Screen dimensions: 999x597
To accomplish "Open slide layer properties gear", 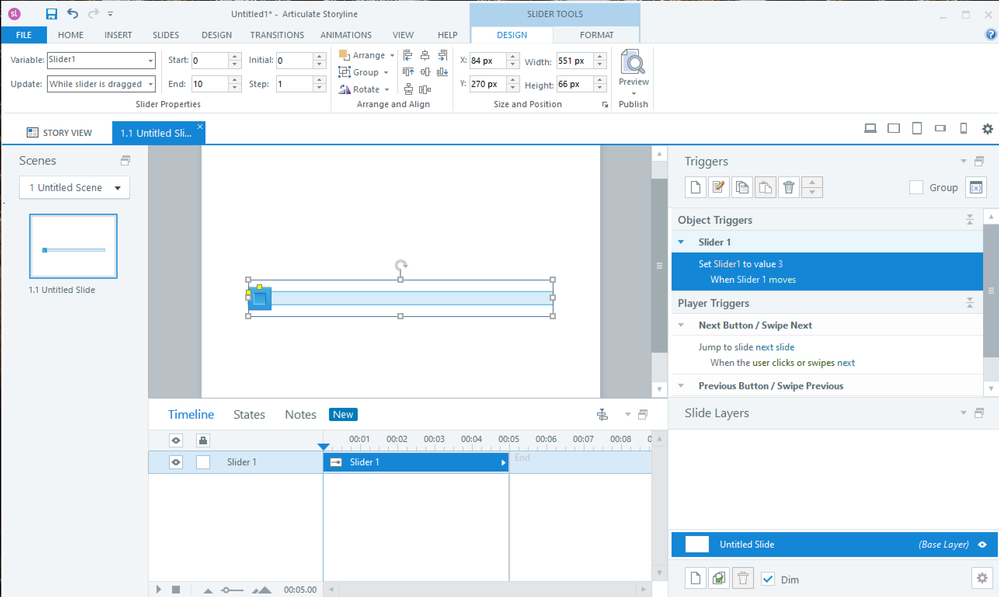I will (980, 578).
